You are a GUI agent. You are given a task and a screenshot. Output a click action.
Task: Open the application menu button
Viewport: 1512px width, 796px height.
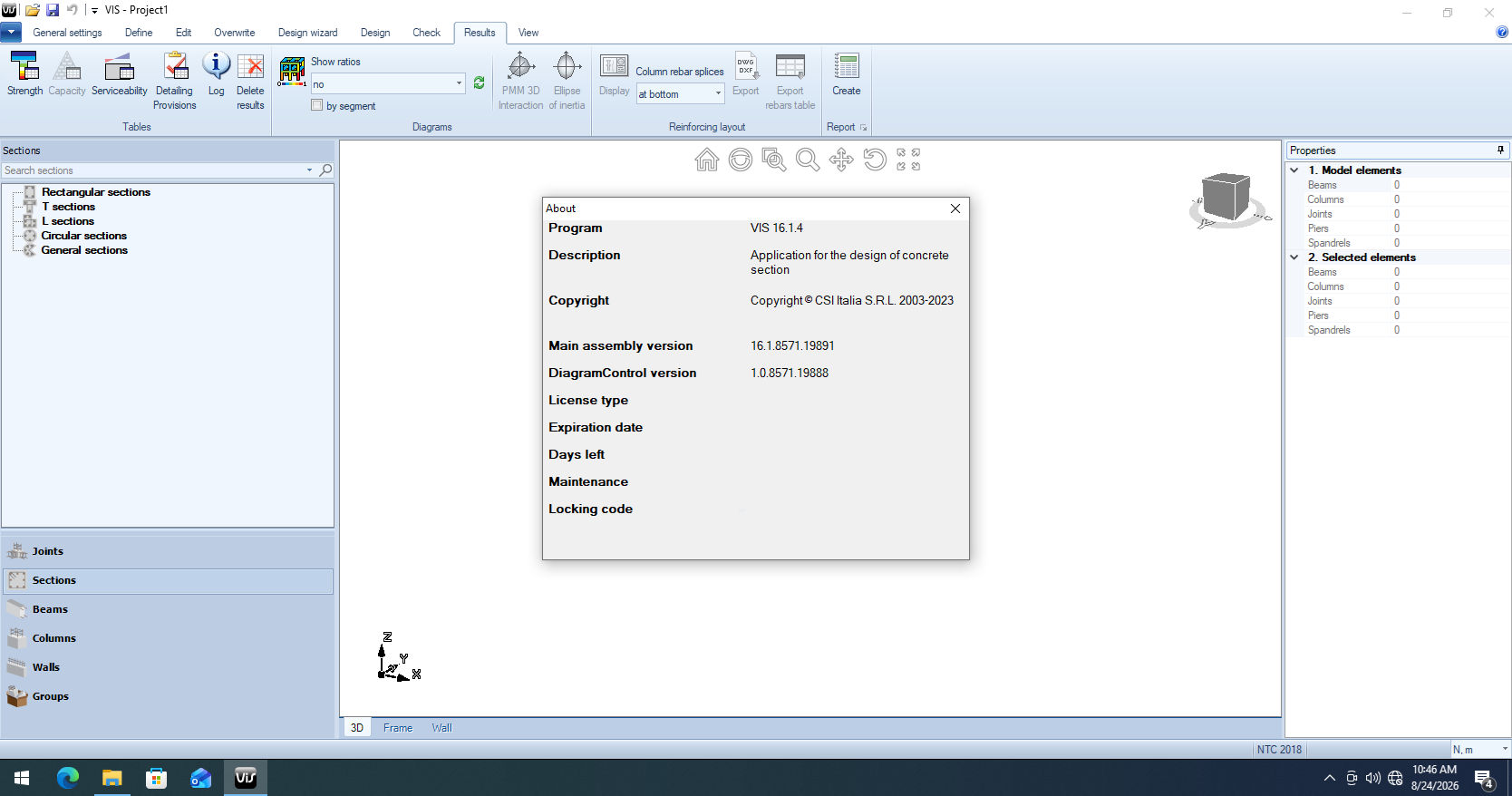coord(11,33)
